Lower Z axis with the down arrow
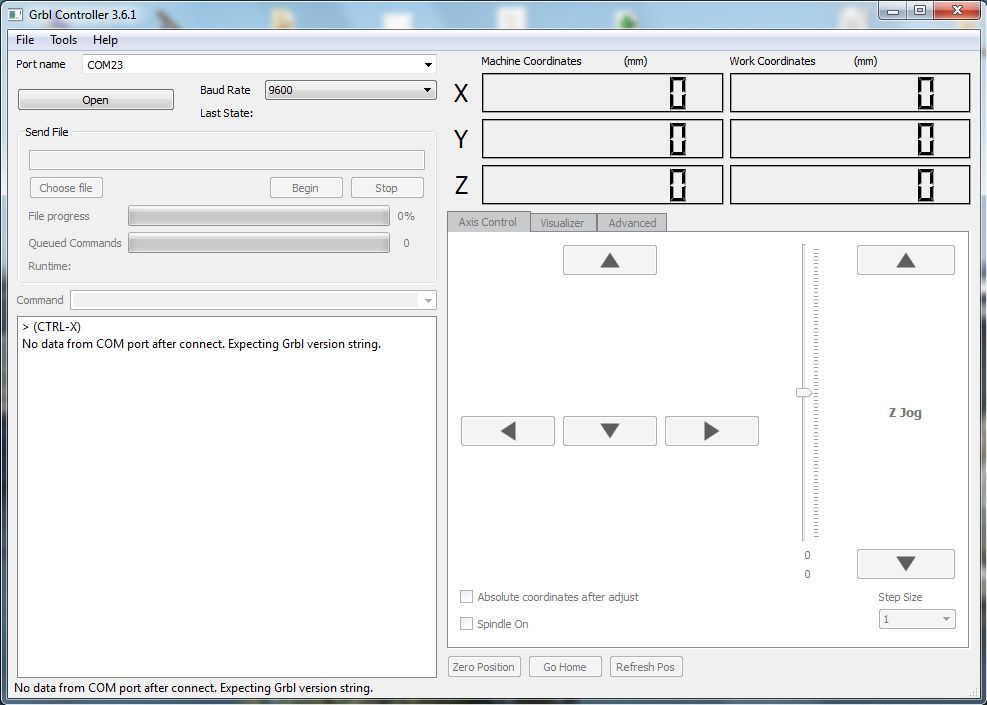The image size is (987, 705). click(905, 563)
